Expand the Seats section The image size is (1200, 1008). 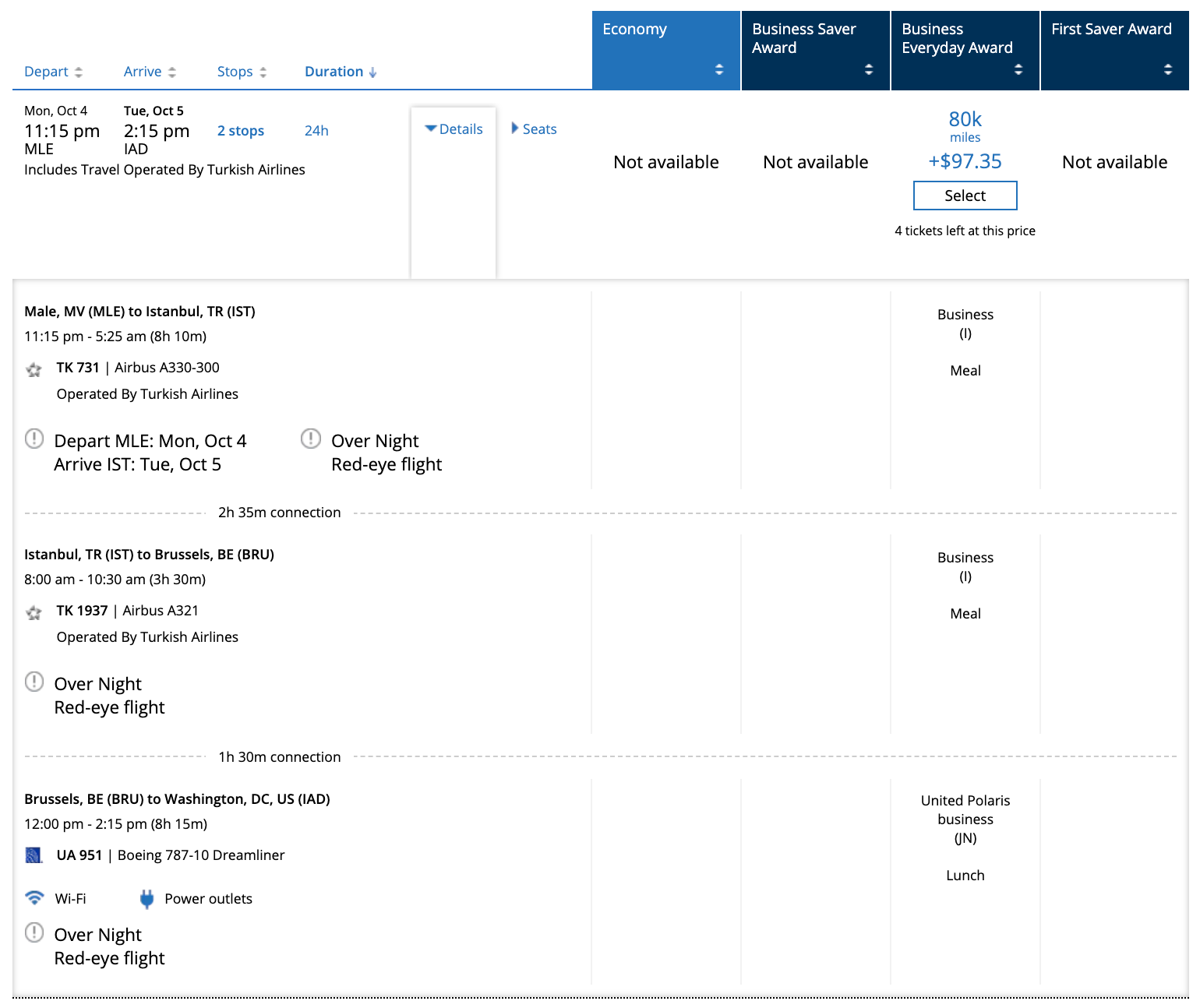click(534, 129)
